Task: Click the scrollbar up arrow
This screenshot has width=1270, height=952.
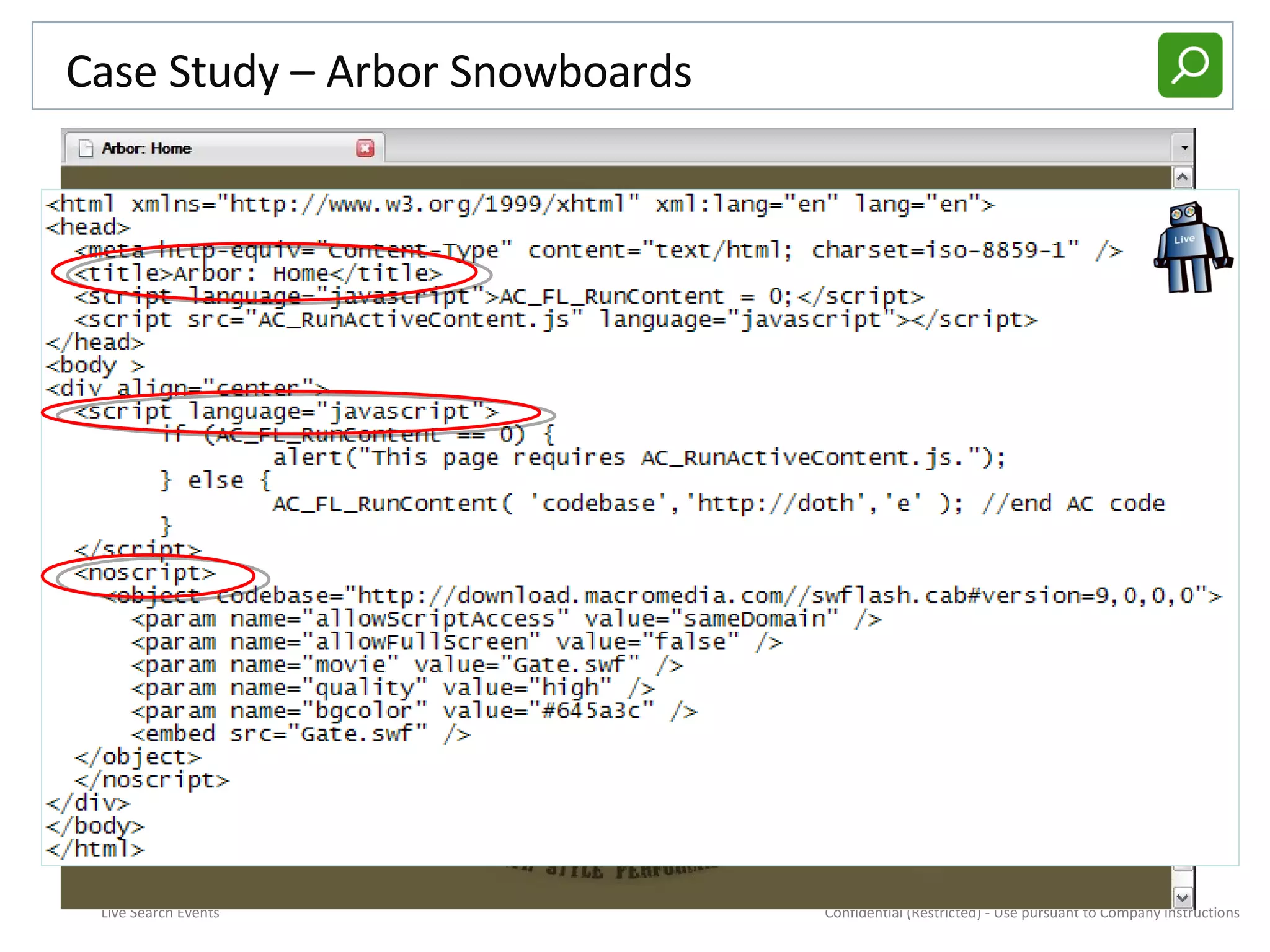Action: tap(1183, 178)
